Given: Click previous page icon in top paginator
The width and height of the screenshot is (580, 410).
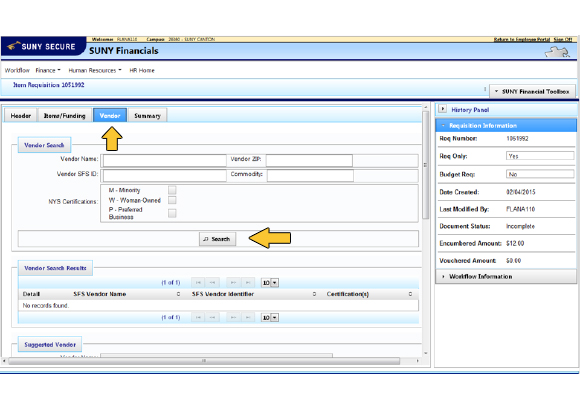Looking at the screenshot, I should point(212,282).
